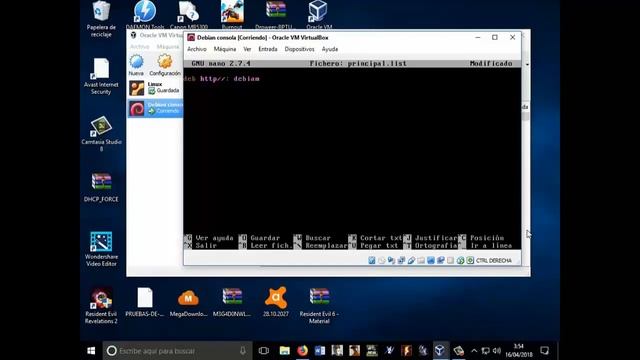Click the mouse integration indicator in VM status bar
This screenshot has height=360, width=640.
[460, 260]
